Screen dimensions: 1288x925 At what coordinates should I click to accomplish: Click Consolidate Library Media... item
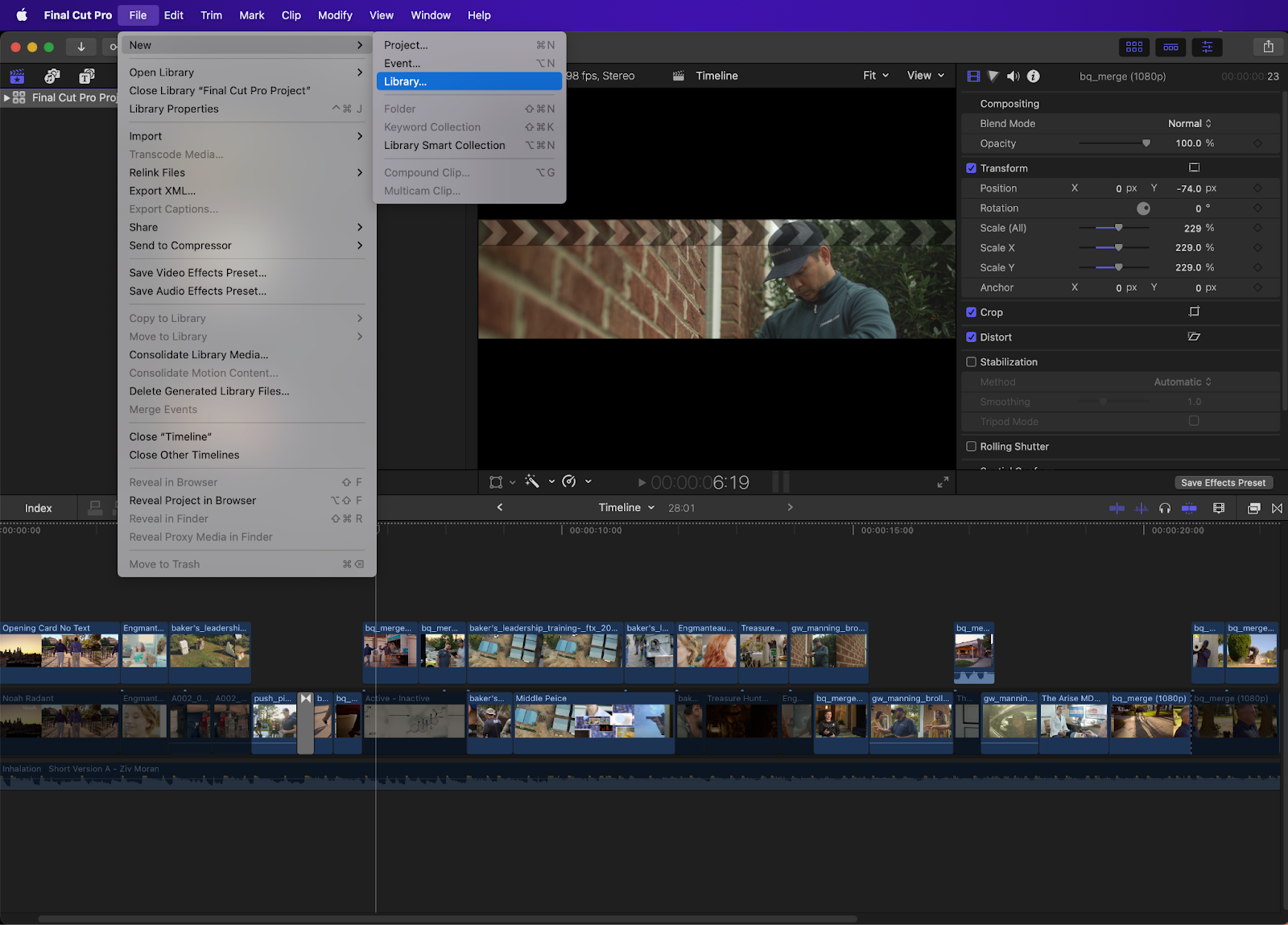pyautogui.click(x=246, y=355)
